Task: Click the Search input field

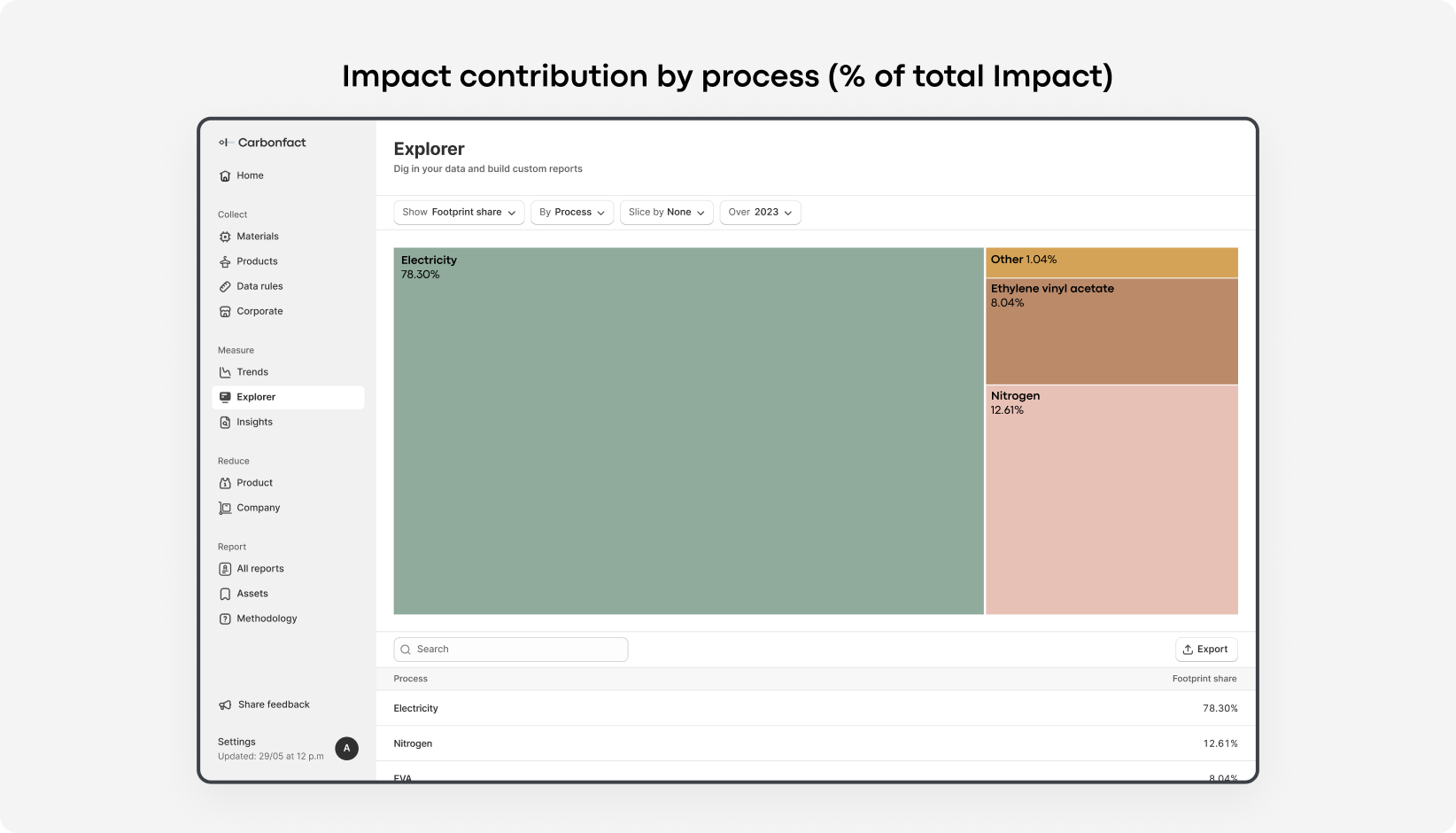Action: (x=511, y=650)
